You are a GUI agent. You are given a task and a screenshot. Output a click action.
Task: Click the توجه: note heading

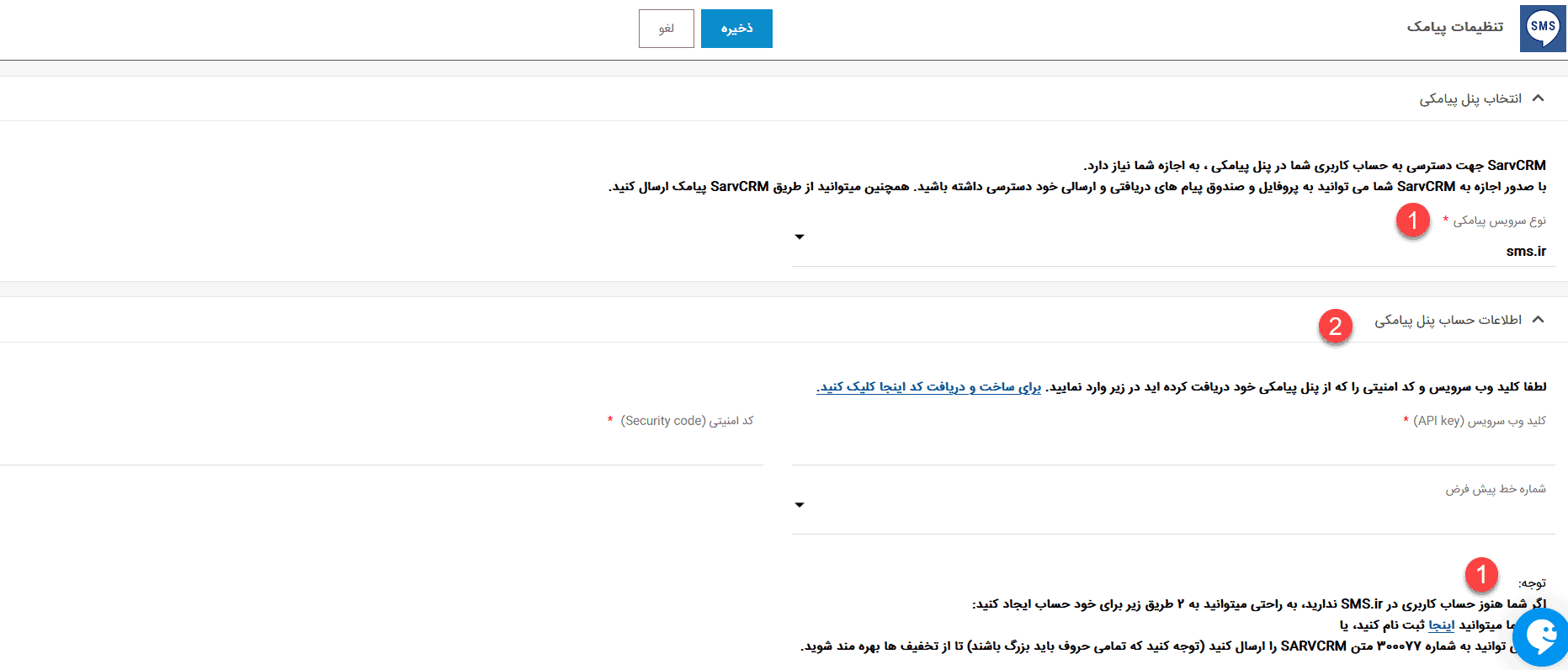[x=1532, y=583]
